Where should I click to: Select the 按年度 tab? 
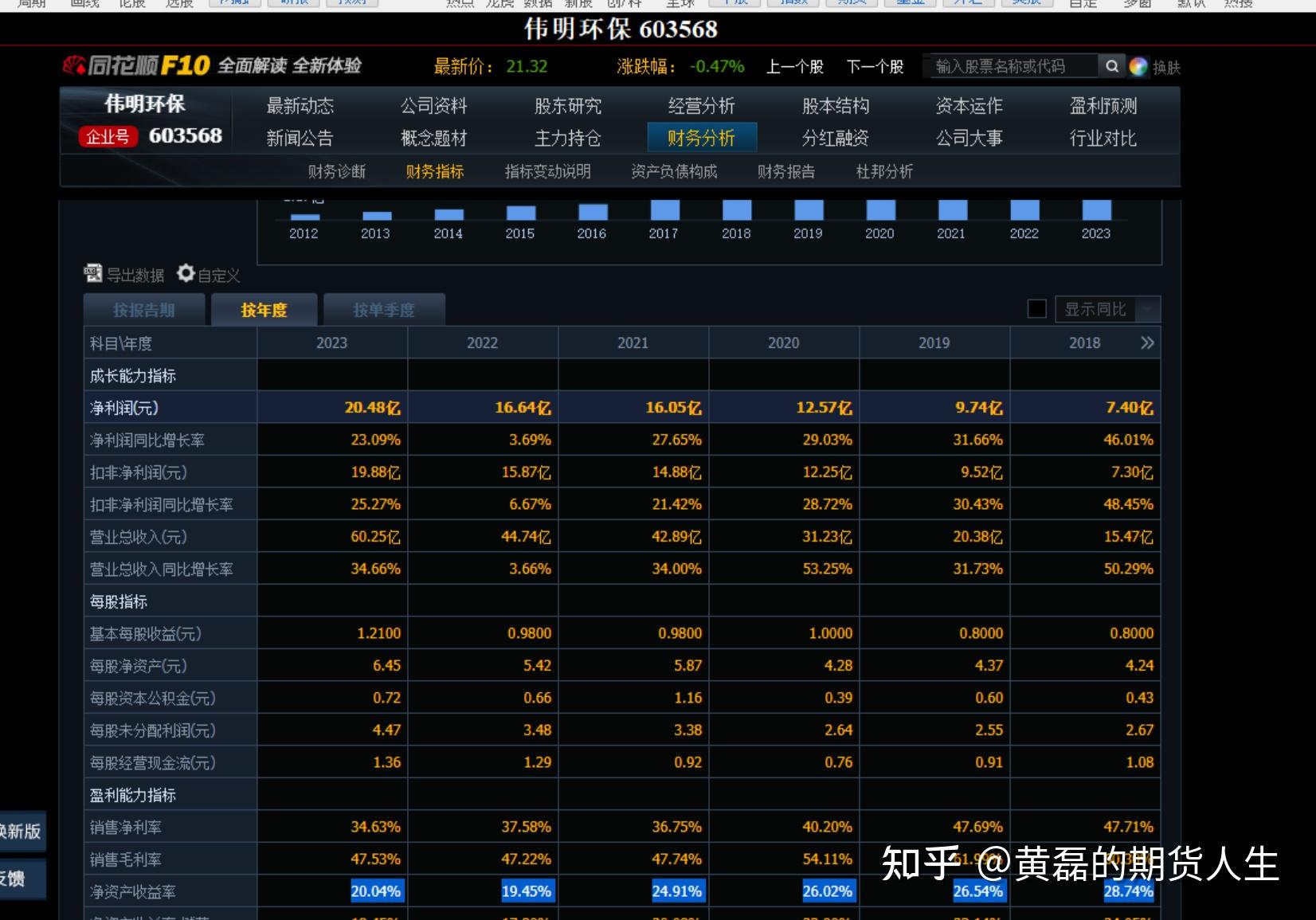point(264,310)
